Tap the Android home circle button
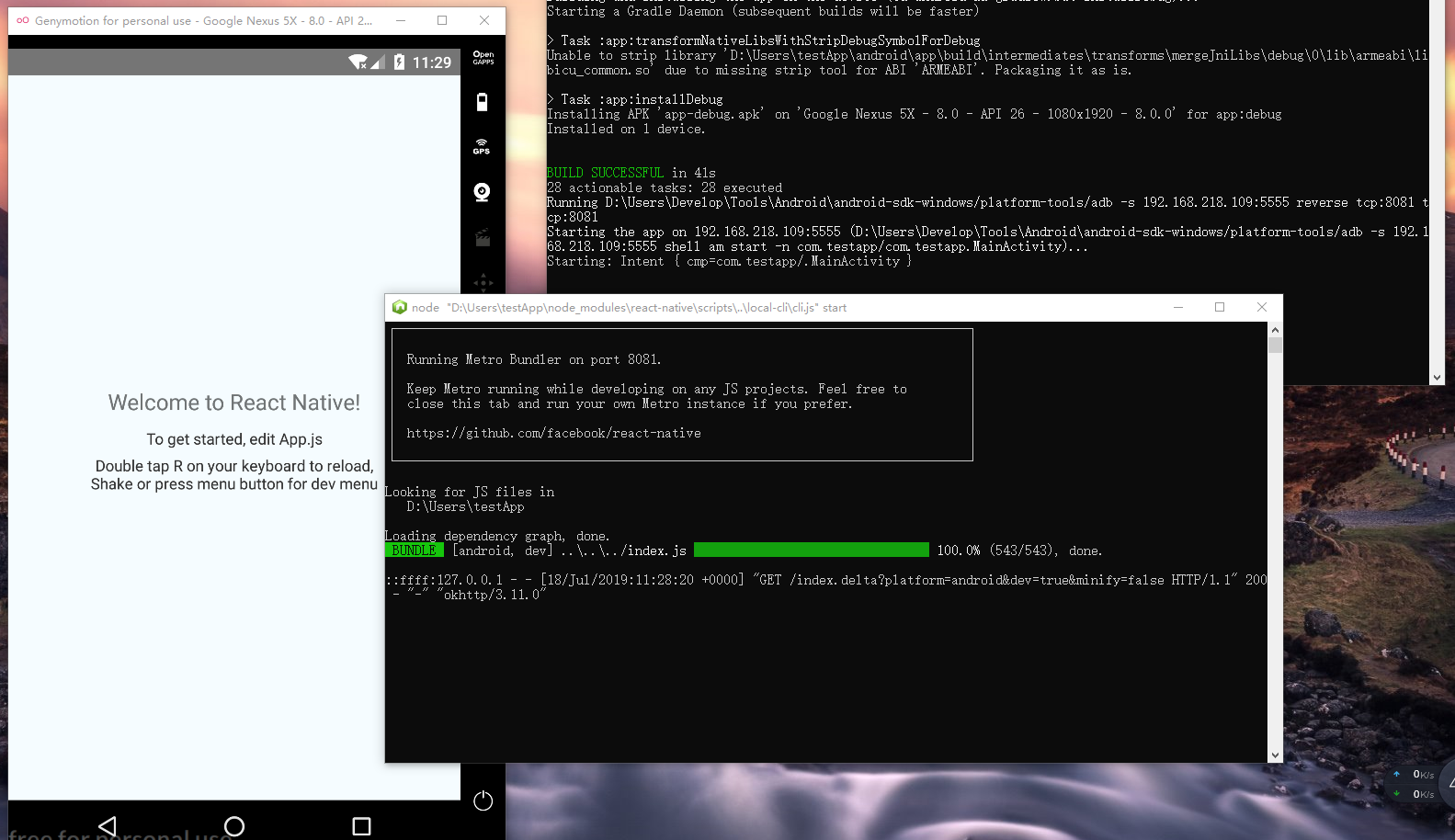1455x840 pixels. click(x=234, y=826)
